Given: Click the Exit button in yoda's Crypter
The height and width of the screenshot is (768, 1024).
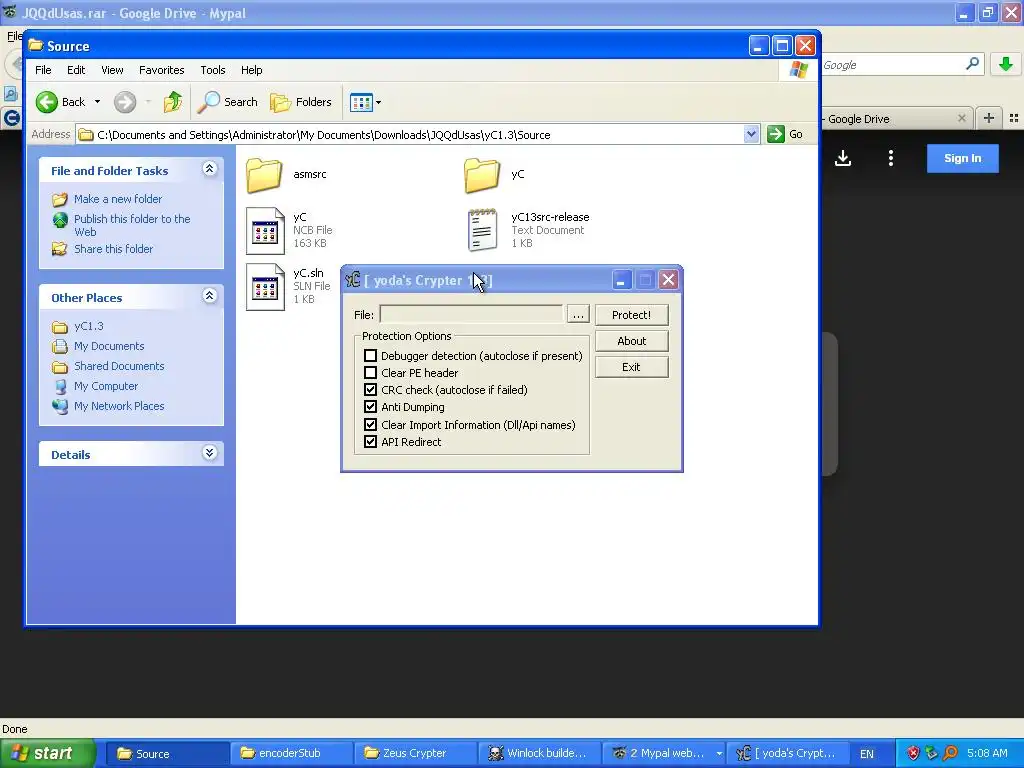Looking at the screenshot, I should tap(632, 367).
